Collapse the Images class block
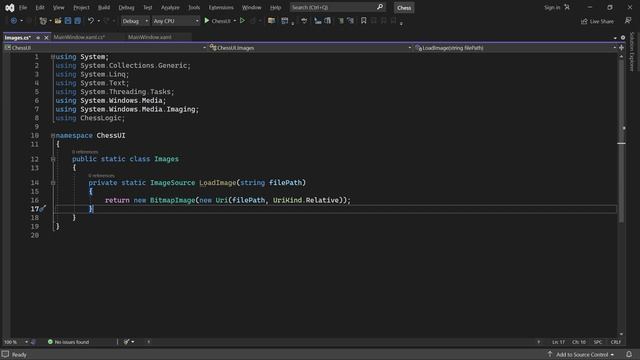640x360 pixels. click(x=53, y=159)
